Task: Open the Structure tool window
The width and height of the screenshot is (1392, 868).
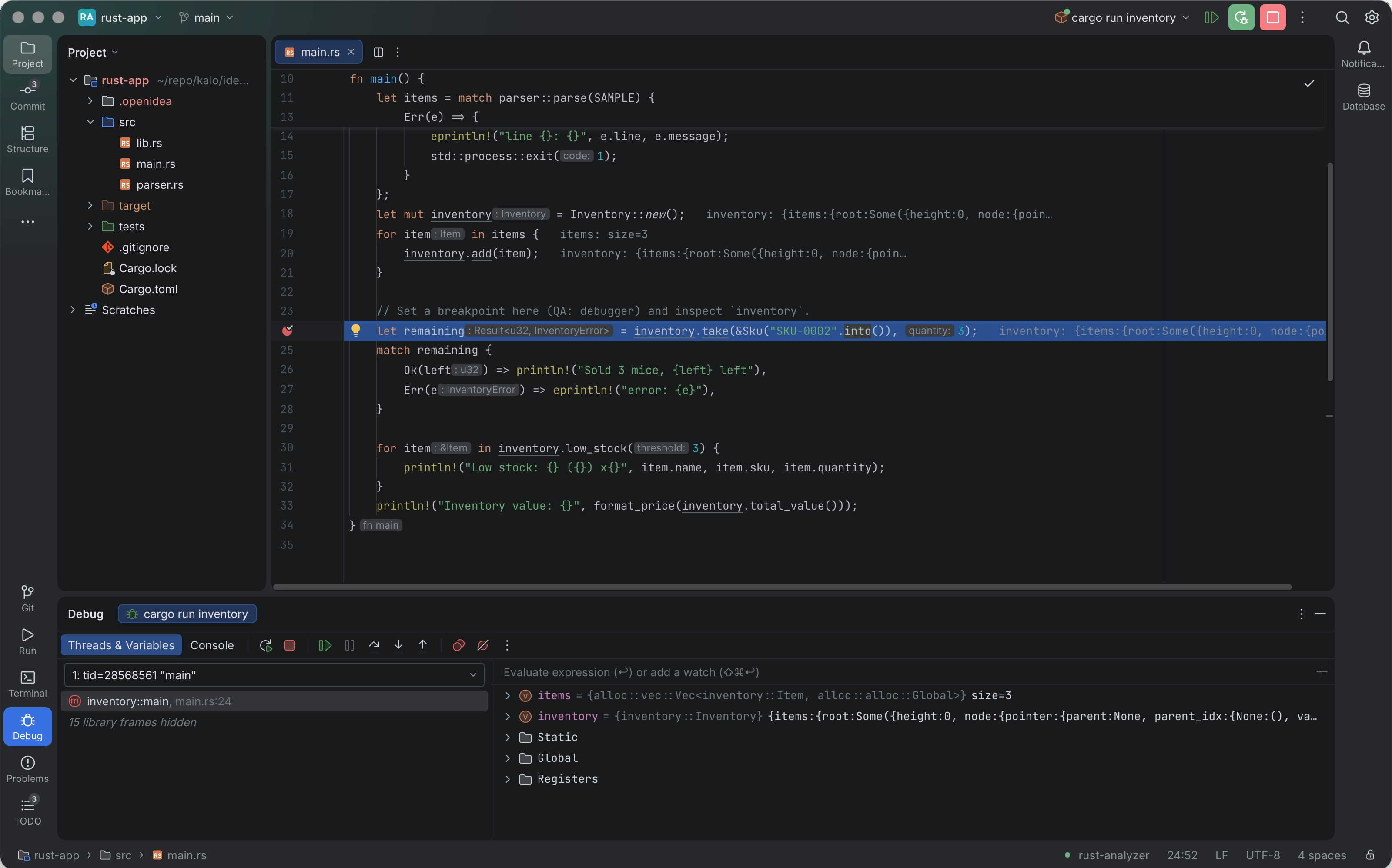Action: point(27,139)
